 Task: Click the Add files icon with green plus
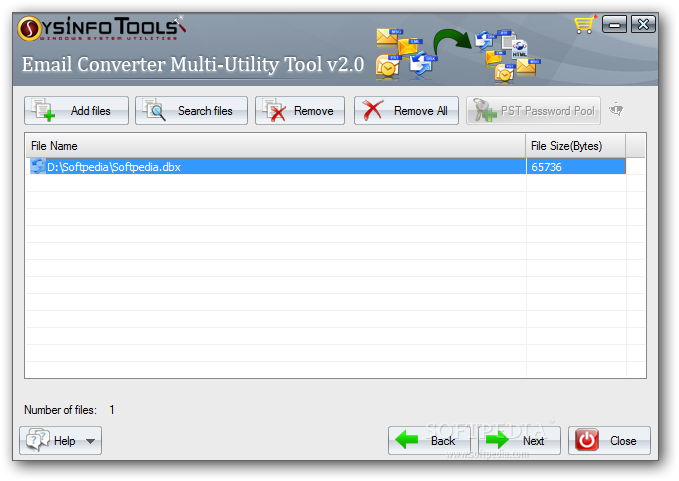(43, 110)
